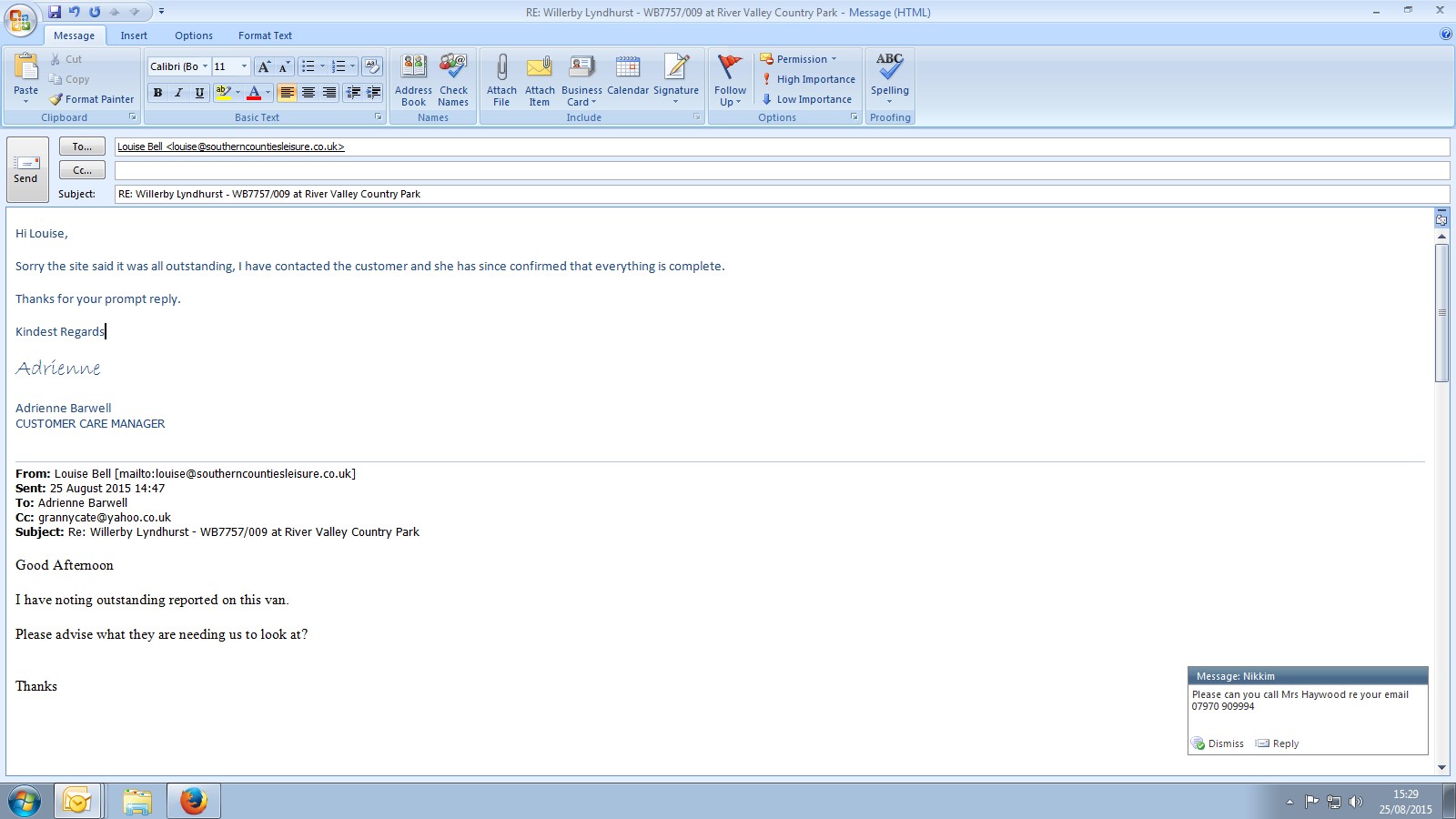Viewport: 1456px width, 819px height.
Task: Expand the font color dropdown arrow
Action: pos(268,93)
